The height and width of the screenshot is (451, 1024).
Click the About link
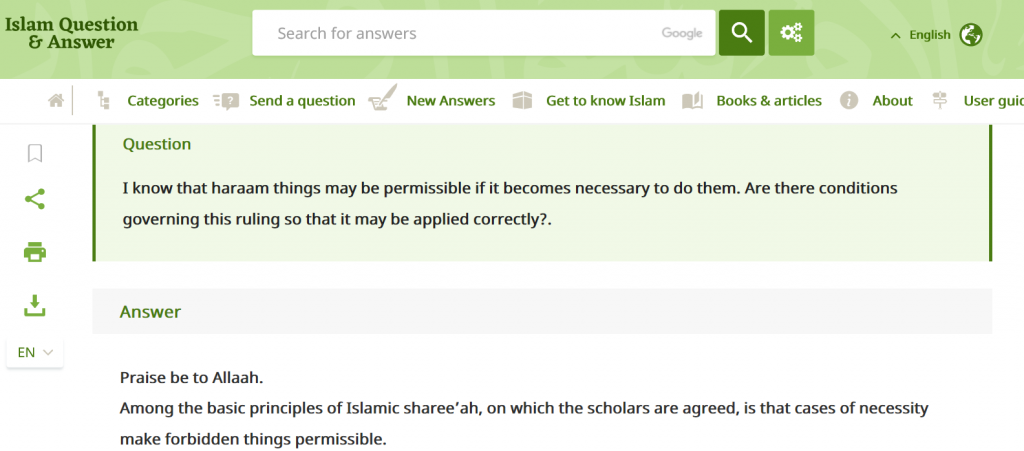click(892, 101)
